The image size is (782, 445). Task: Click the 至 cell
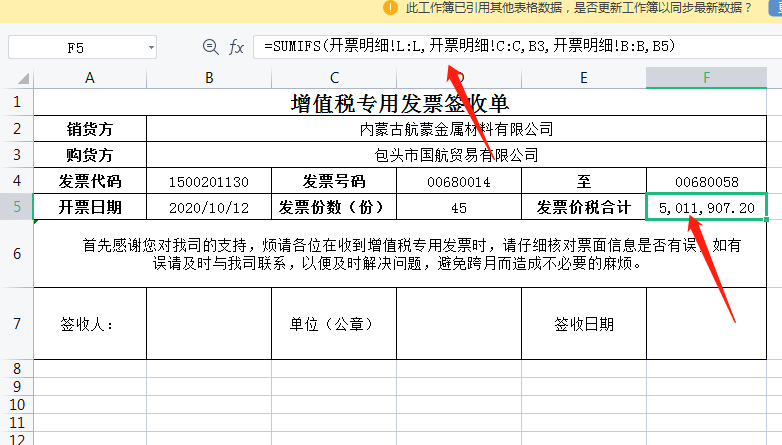pos(584,181)
